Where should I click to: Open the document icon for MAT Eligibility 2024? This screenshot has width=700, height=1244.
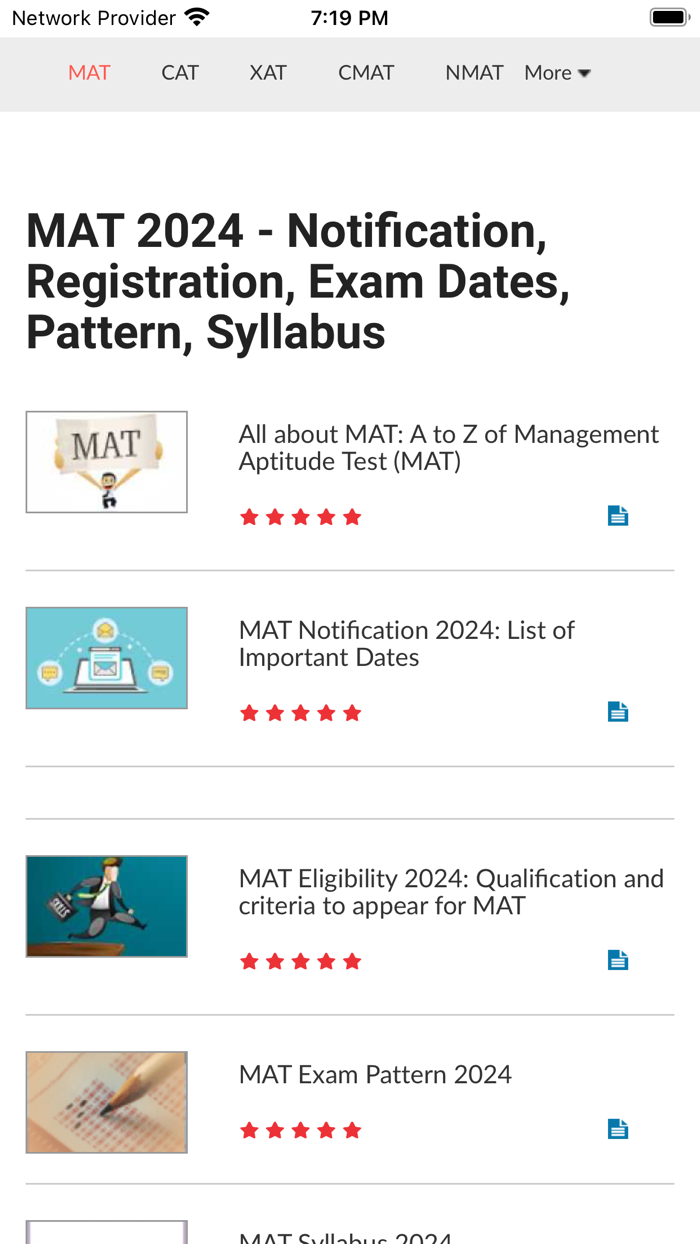618,959
